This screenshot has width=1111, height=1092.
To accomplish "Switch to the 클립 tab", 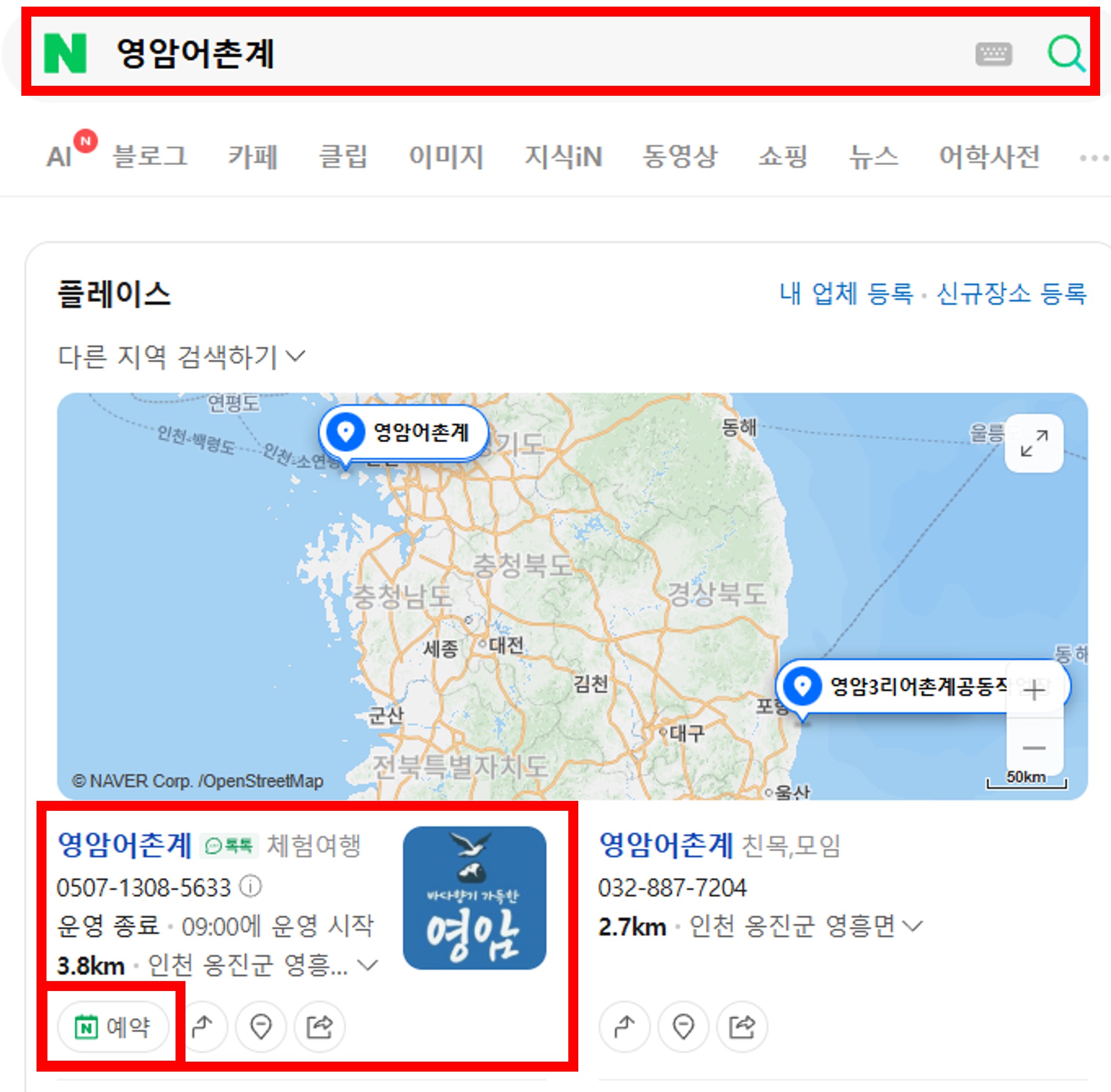I will click(x=343, y=156).
